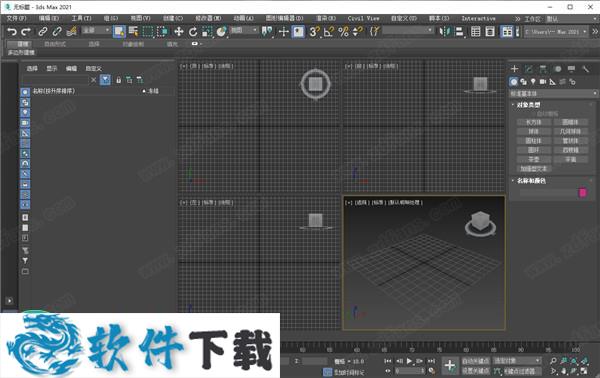Open the workspace selector dropdown
The image size is (600, 378).
(572, 19)
